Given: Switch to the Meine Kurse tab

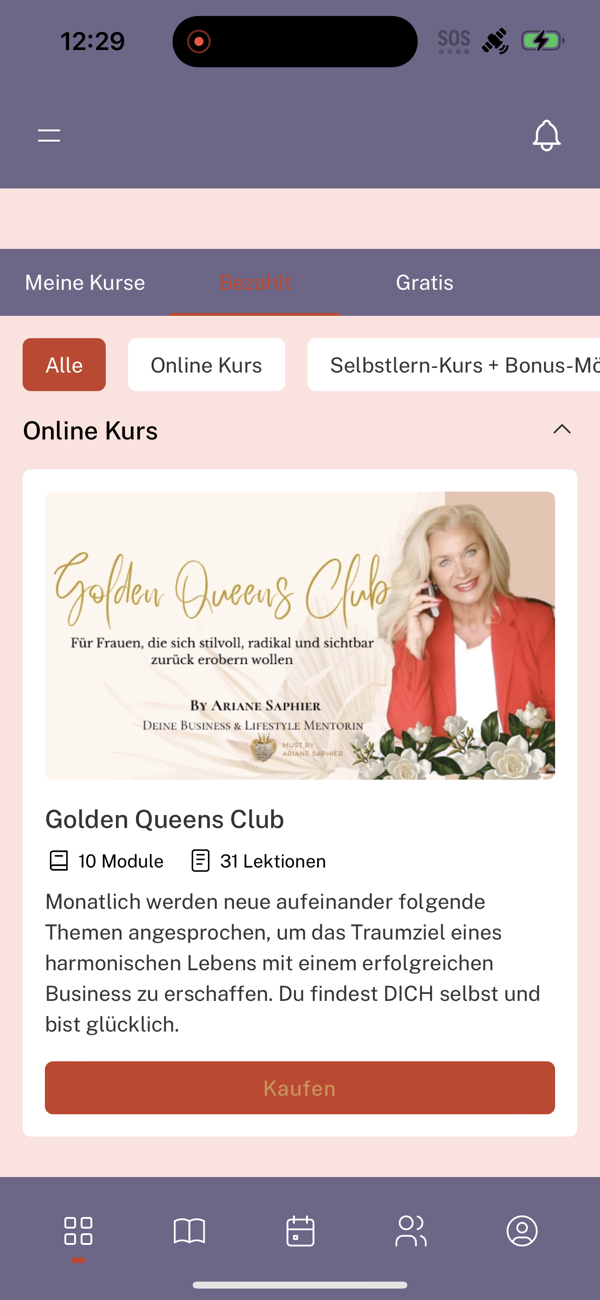Looking at the screenshot, I should click(85, 282).
